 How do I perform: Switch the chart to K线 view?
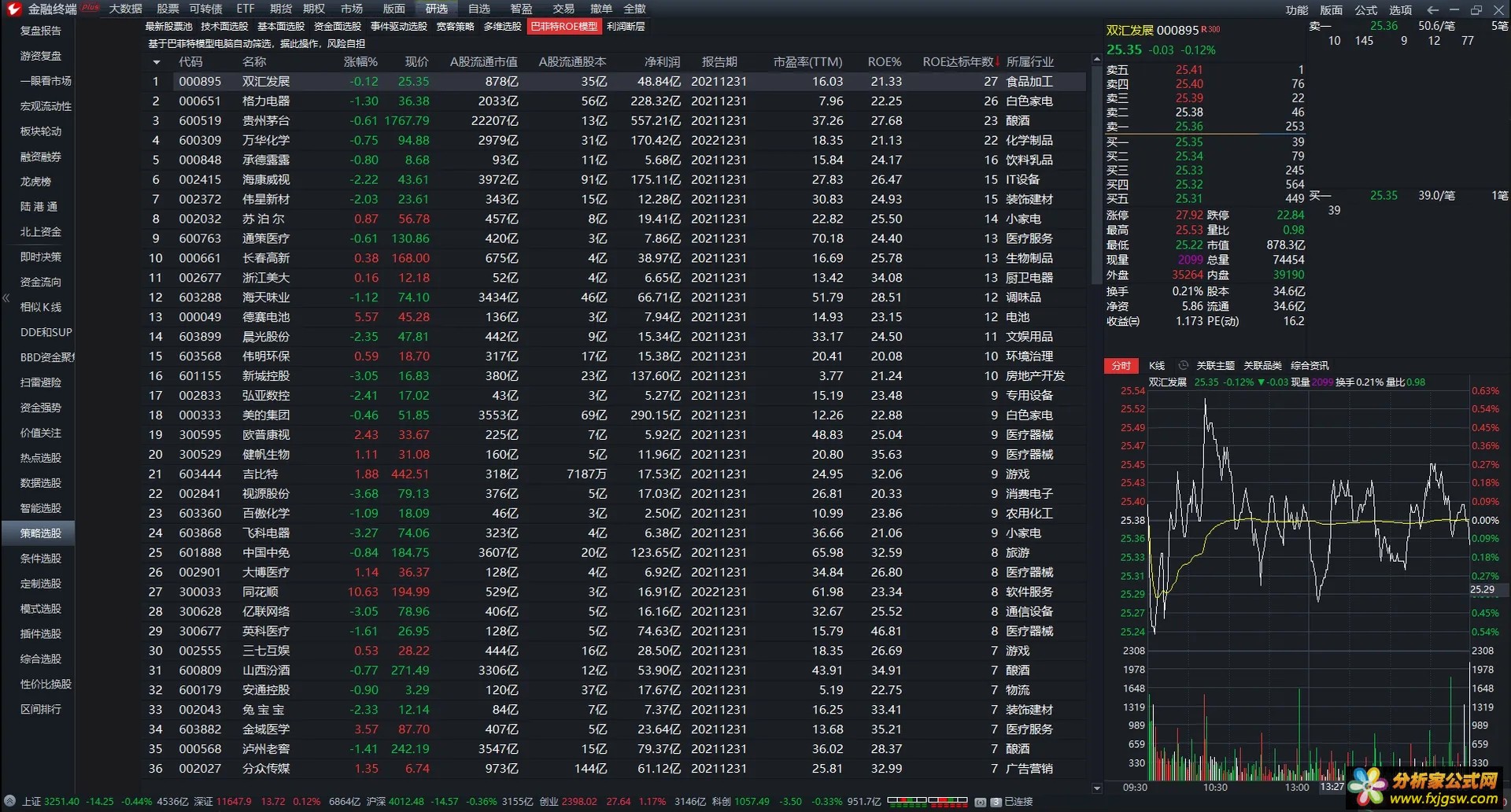(x=1156, y=366)
